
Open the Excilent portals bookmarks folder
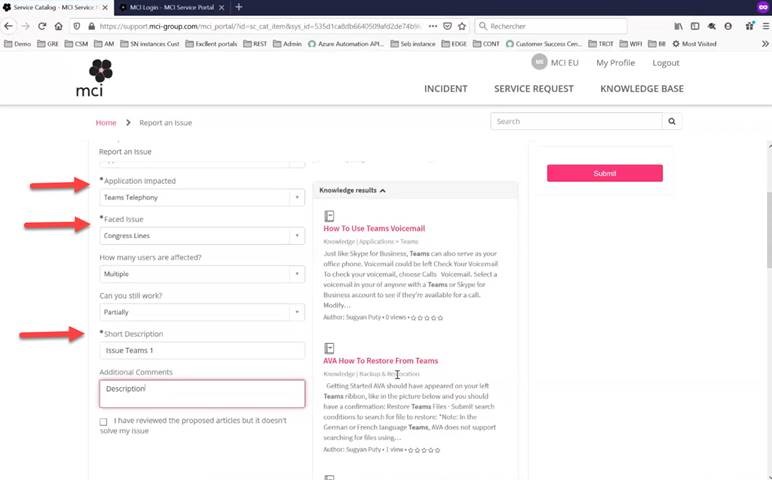click(211, 44)
